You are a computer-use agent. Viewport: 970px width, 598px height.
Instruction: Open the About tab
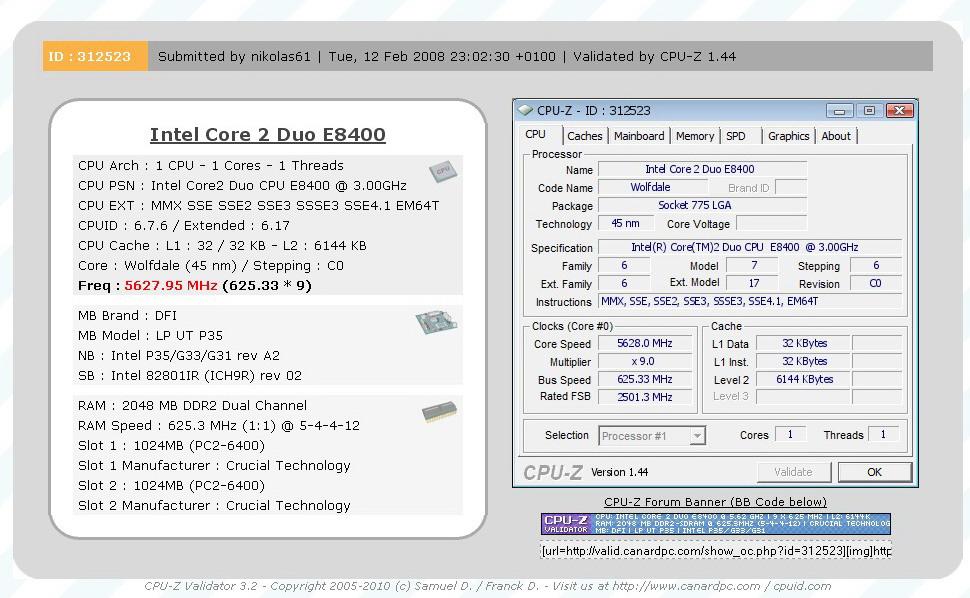coord(836,136)
